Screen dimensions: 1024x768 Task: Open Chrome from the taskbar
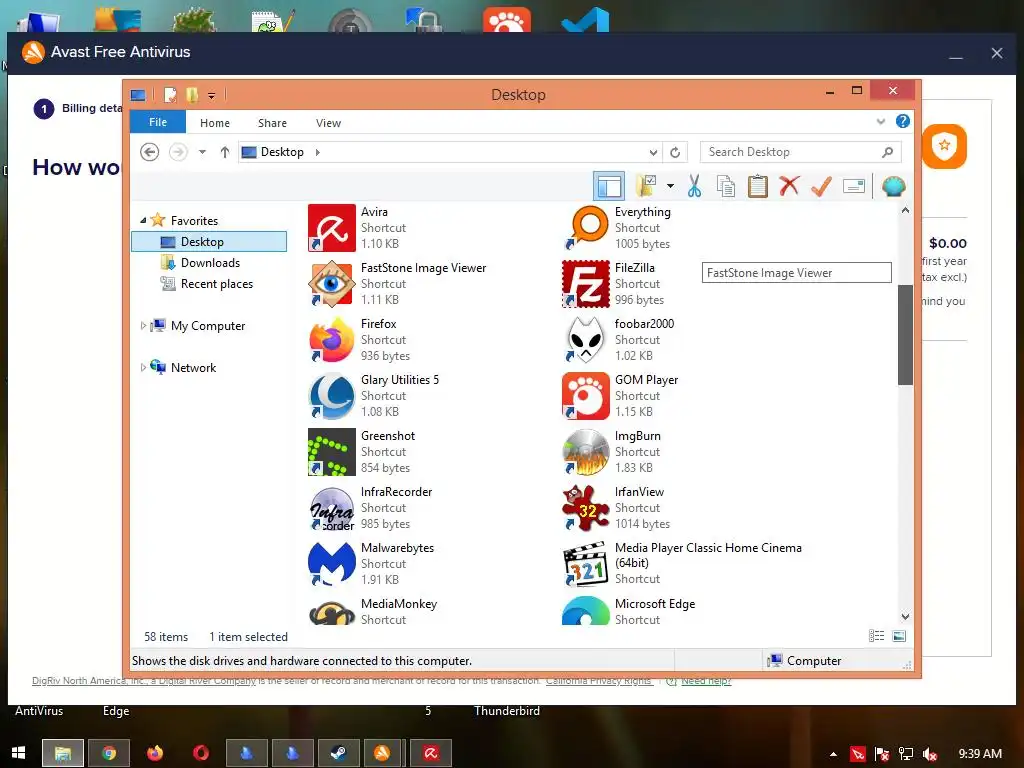[x=108, y=753]
